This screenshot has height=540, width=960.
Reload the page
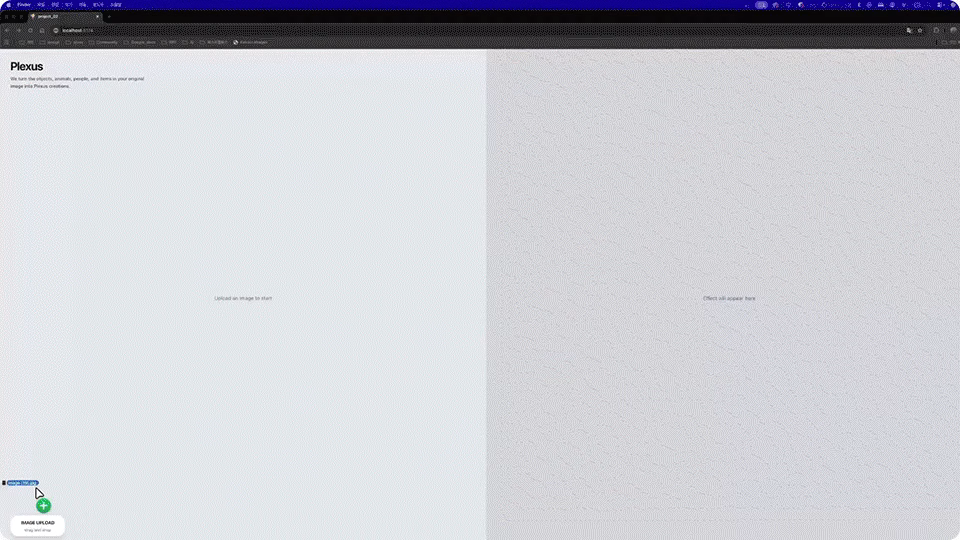pos(30,30)
